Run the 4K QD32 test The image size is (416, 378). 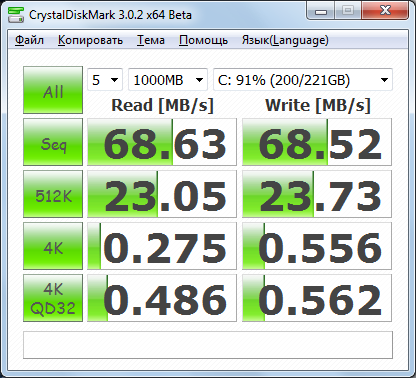tap(53, 298)
